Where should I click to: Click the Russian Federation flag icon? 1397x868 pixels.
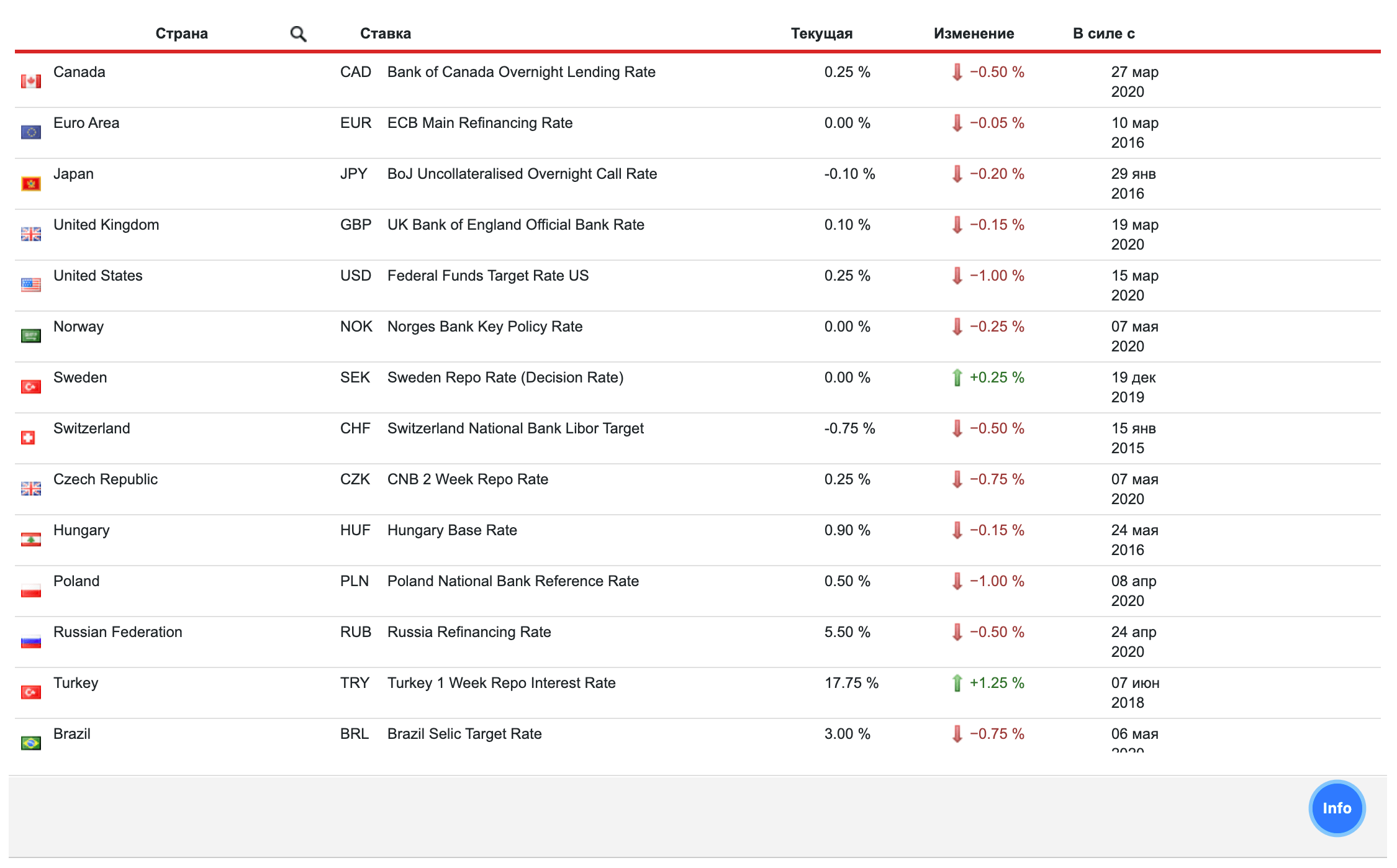(30, 641)
